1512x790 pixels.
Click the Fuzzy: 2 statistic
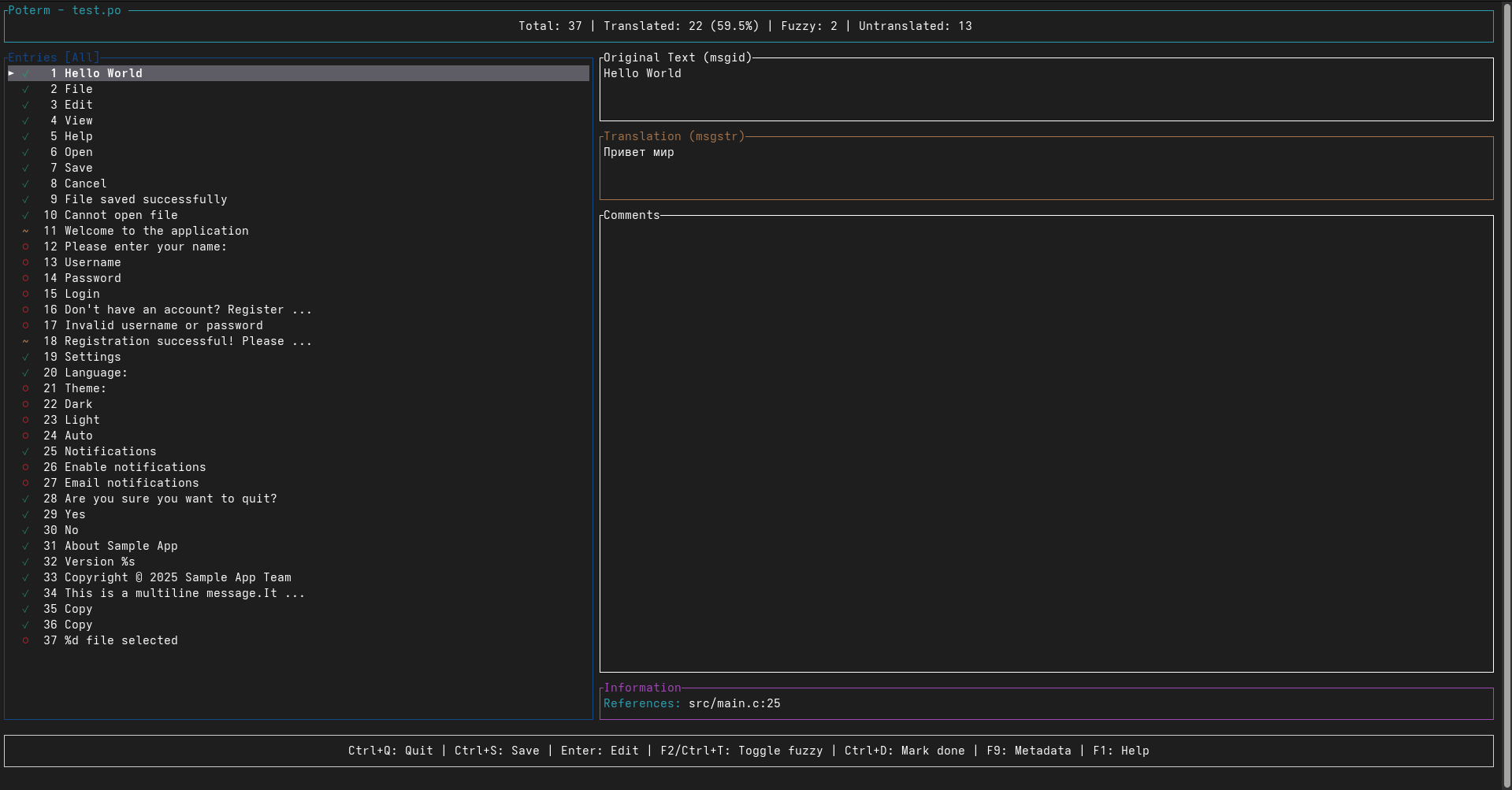pos(809,26)
